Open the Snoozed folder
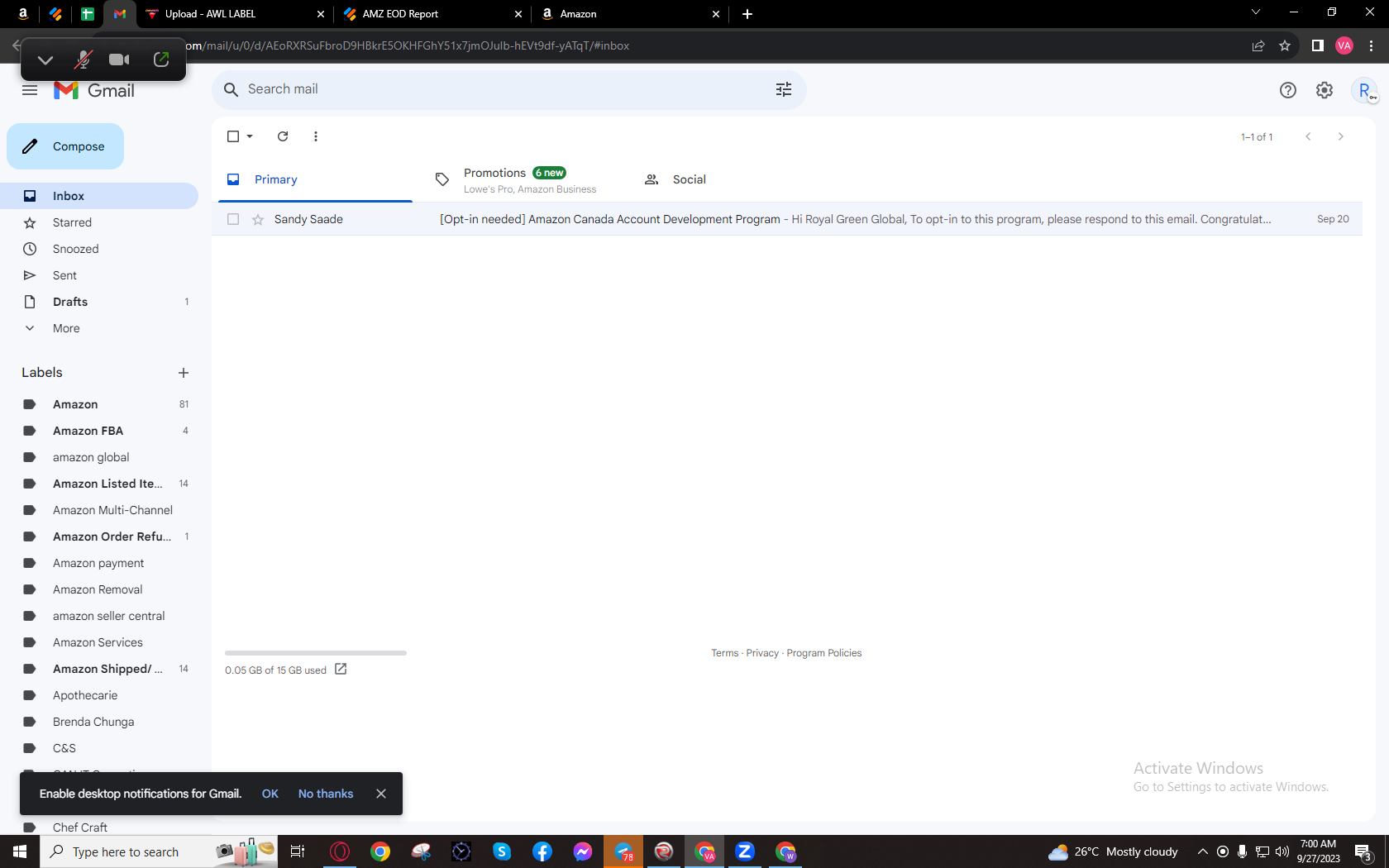 point(99,249)
